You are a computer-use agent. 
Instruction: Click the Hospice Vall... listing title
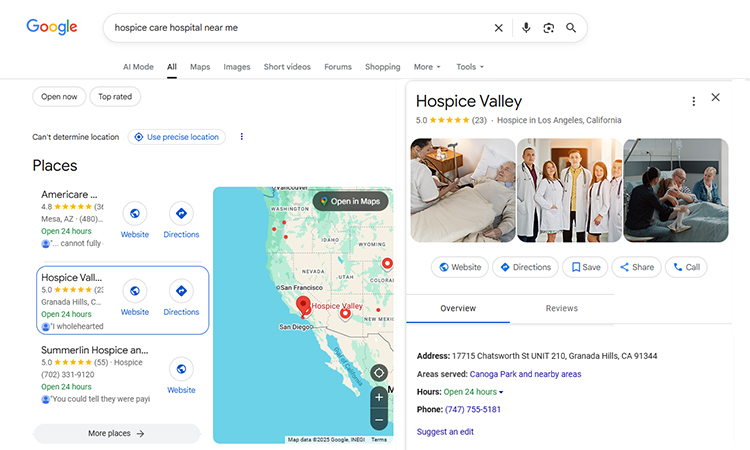click(71, 277)
